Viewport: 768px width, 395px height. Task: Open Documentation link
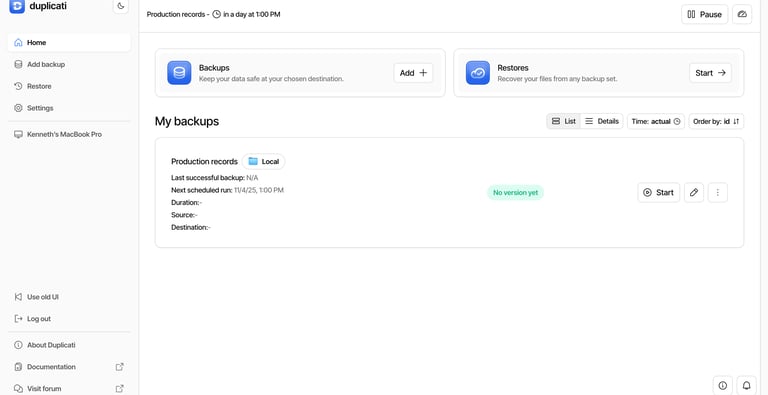pos(69,367)
